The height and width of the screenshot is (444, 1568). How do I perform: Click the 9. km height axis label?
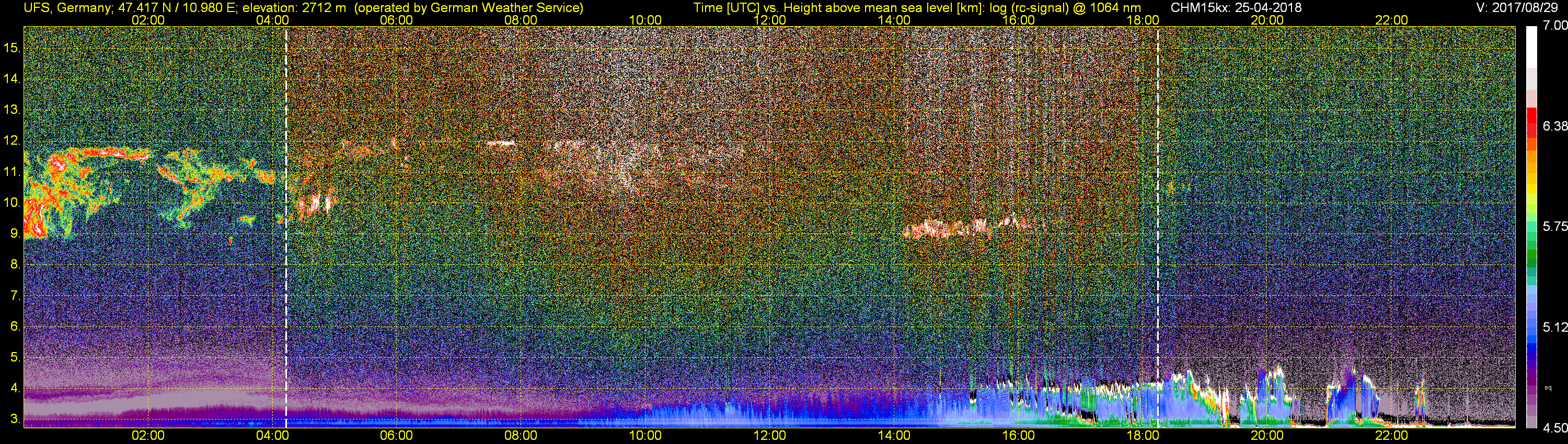tap(15, 233)
